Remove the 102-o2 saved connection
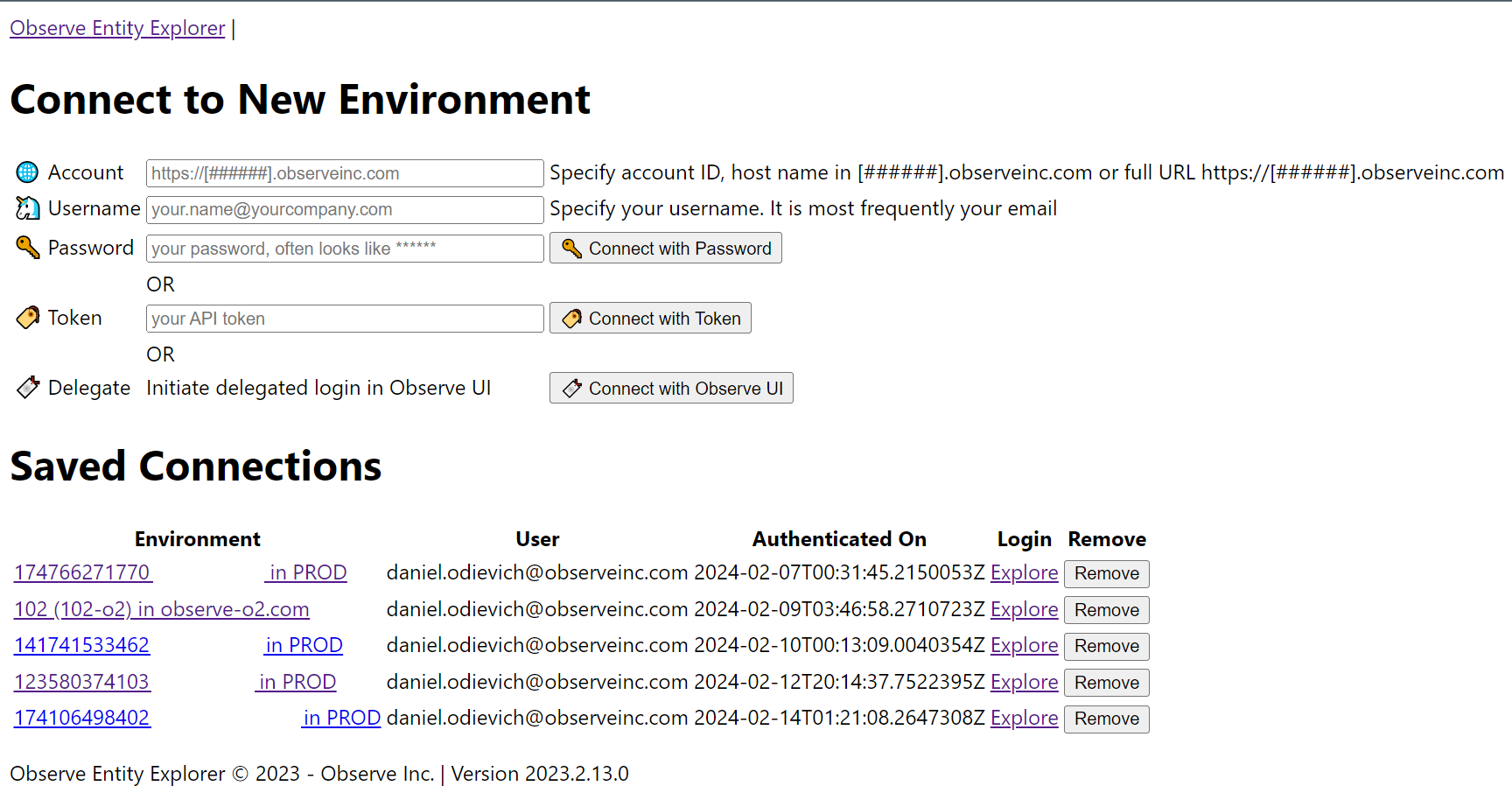 [x=1107, y=610]
